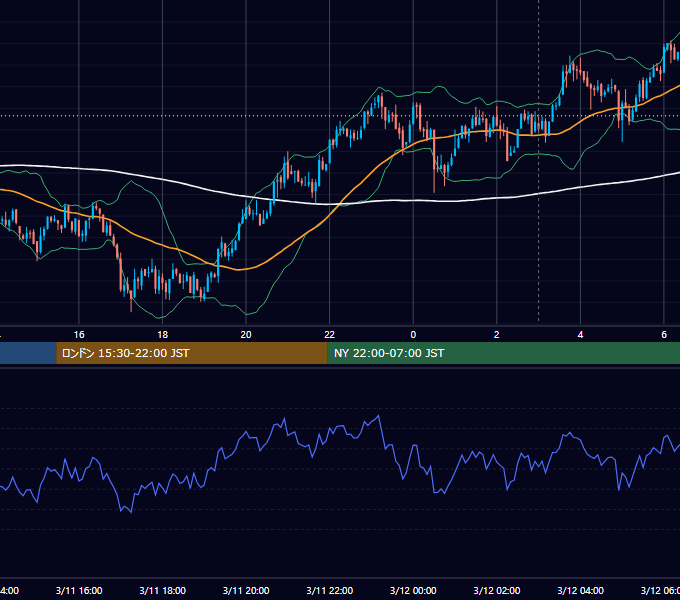The height and width of the screenshot is (600, 680).
Task: Click the '0' hour label on chart axis
Action: (413, 335)
